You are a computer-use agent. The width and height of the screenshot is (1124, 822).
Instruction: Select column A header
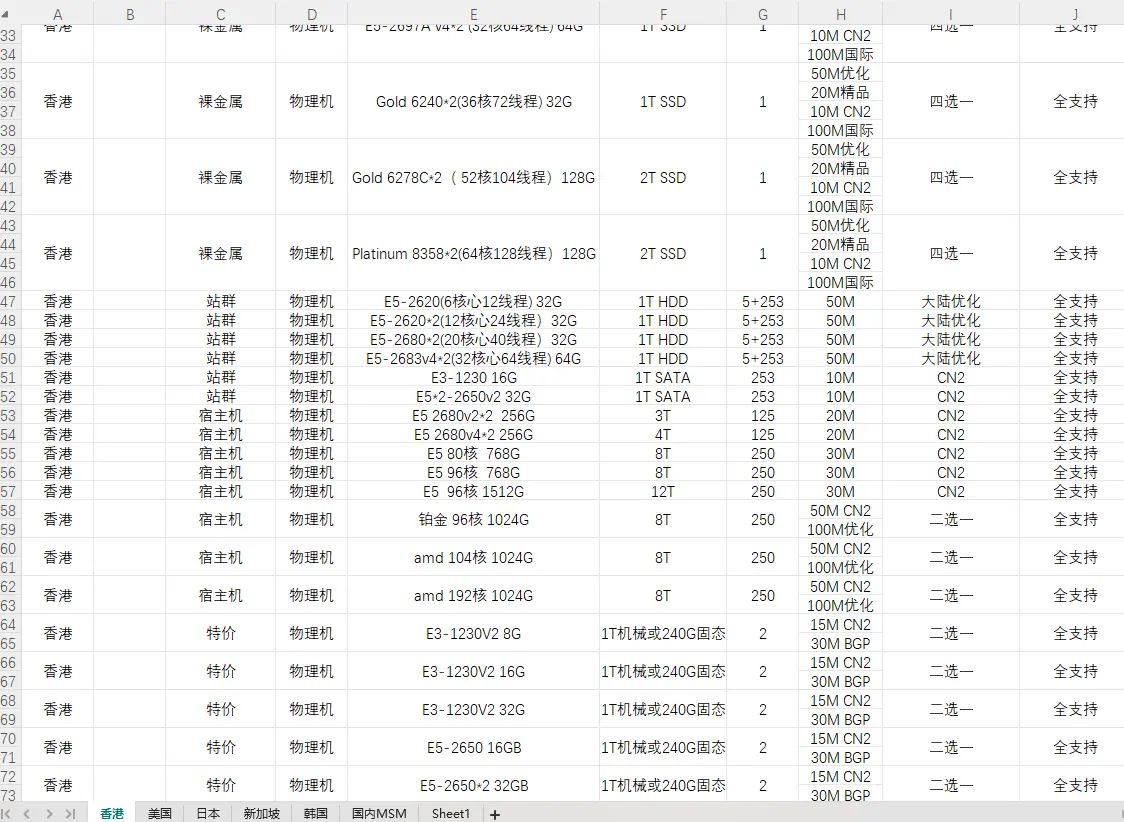pyautogui.click(x=57, y=14)
